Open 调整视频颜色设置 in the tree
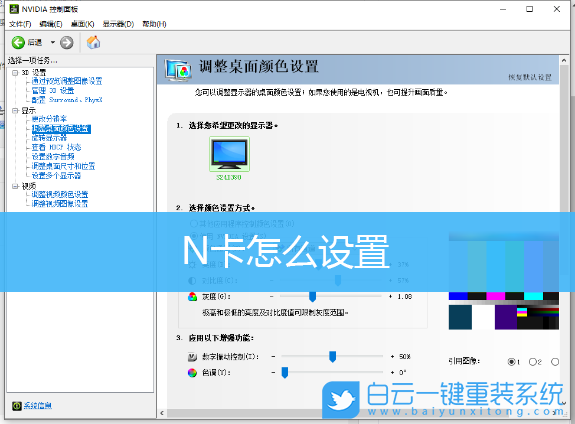The height and width of the screenshot is (424, 575). [x=60, y=194]
